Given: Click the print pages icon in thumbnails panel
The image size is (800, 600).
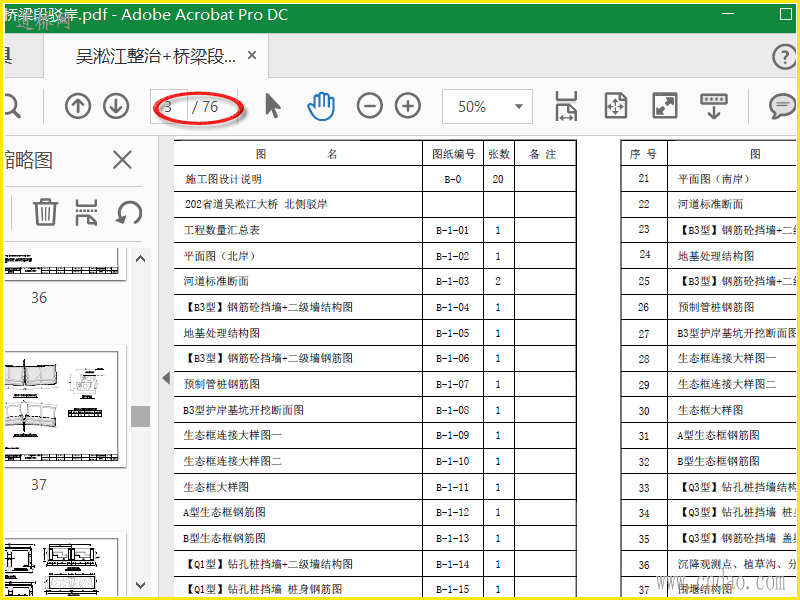Looking at the screenshot, I should pos(86,212).
